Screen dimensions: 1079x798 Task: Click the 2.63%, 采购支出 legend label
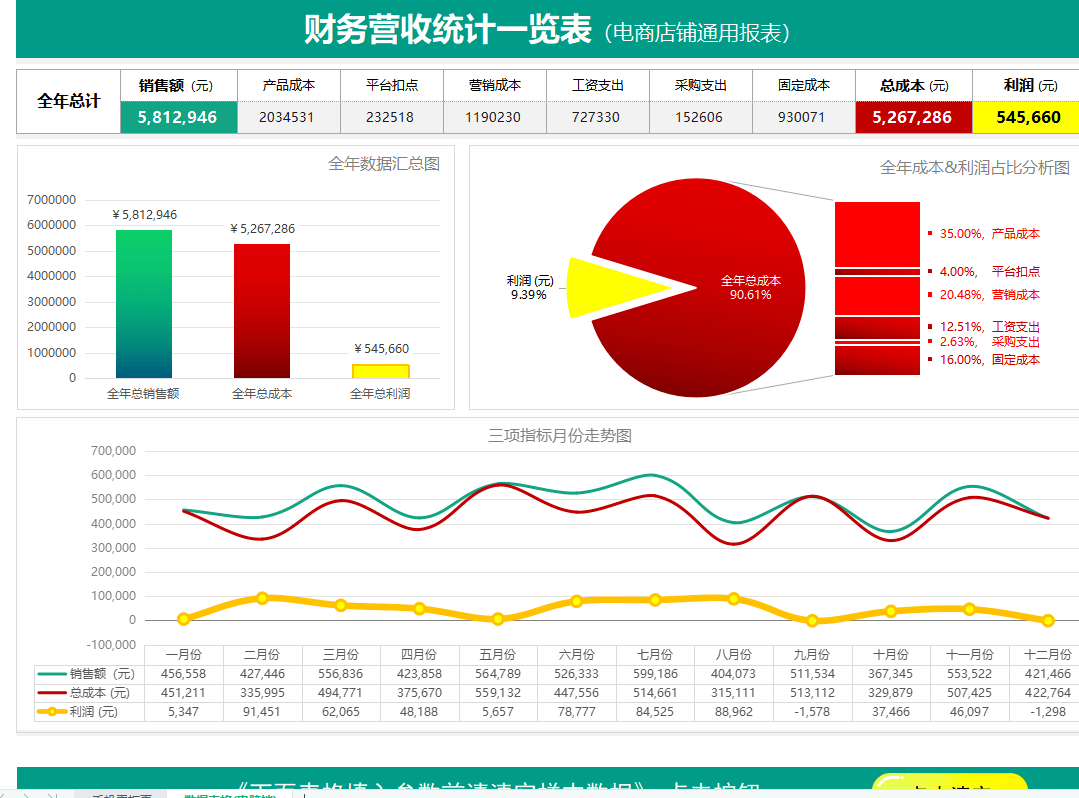[x=990, y=342]
